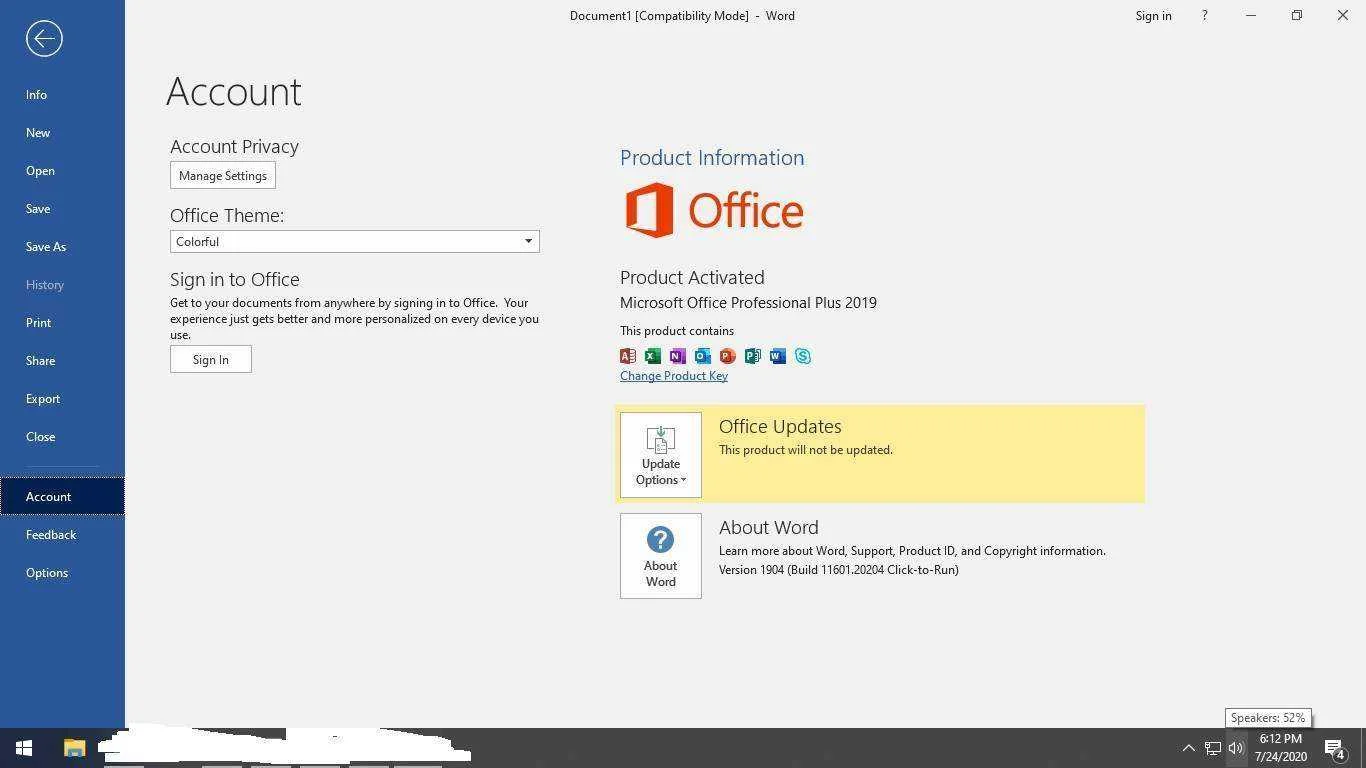Click the speaker volume tray icon
The height and width of the screenshot is (768, 1366).
(x=1236, y=748)
